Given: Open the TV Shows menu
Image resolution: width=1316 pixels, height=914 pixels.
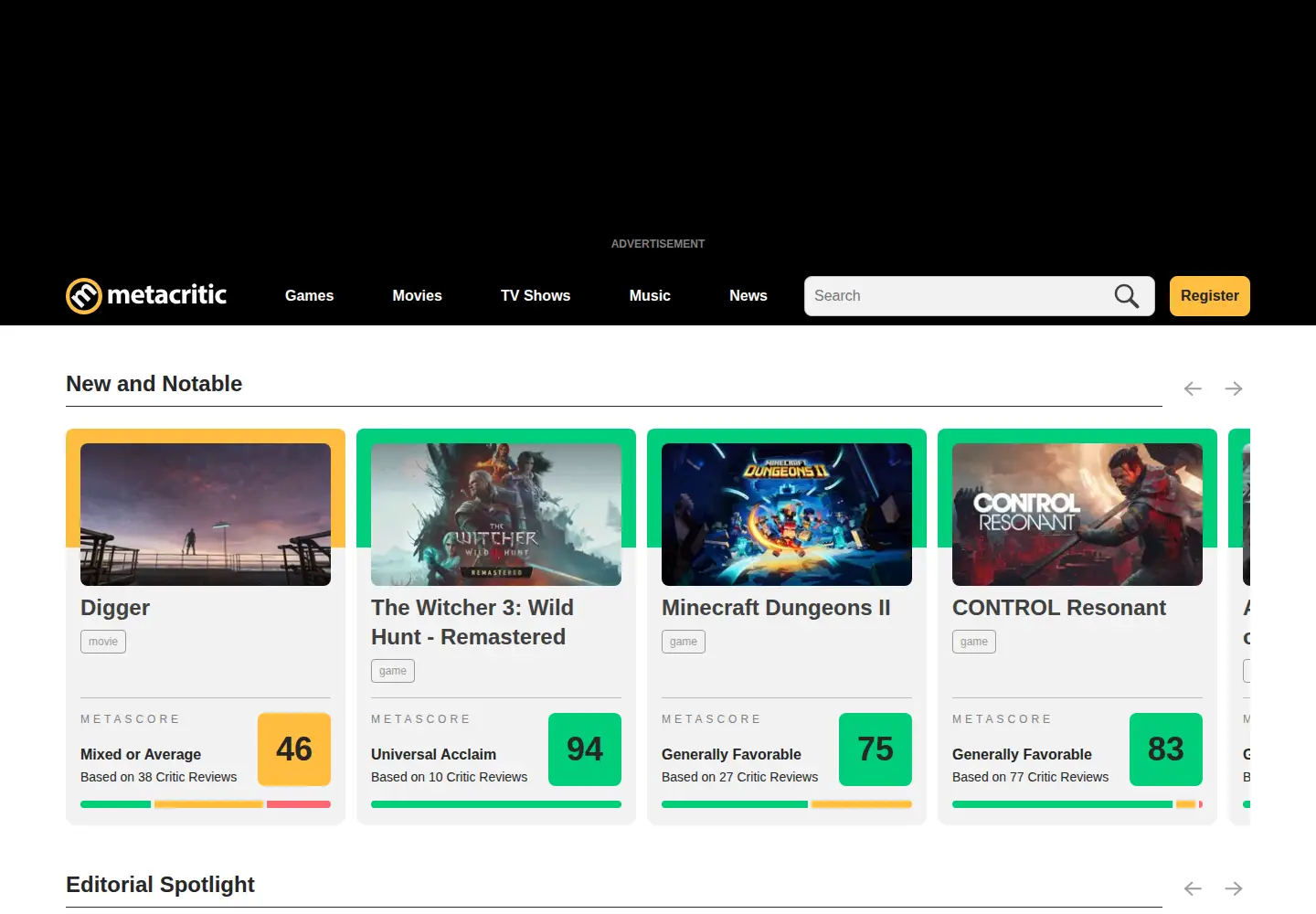Looking at the screenshot, I should pos(536,296).
